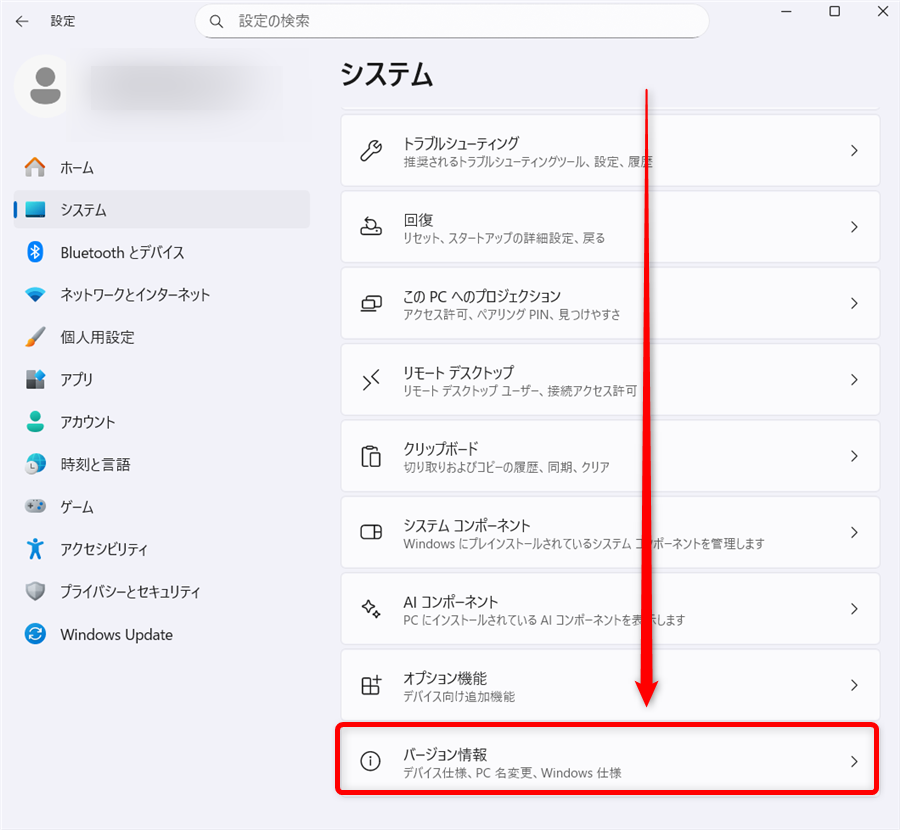Open リモート デスクトップ via its chevron

point(853,380)
